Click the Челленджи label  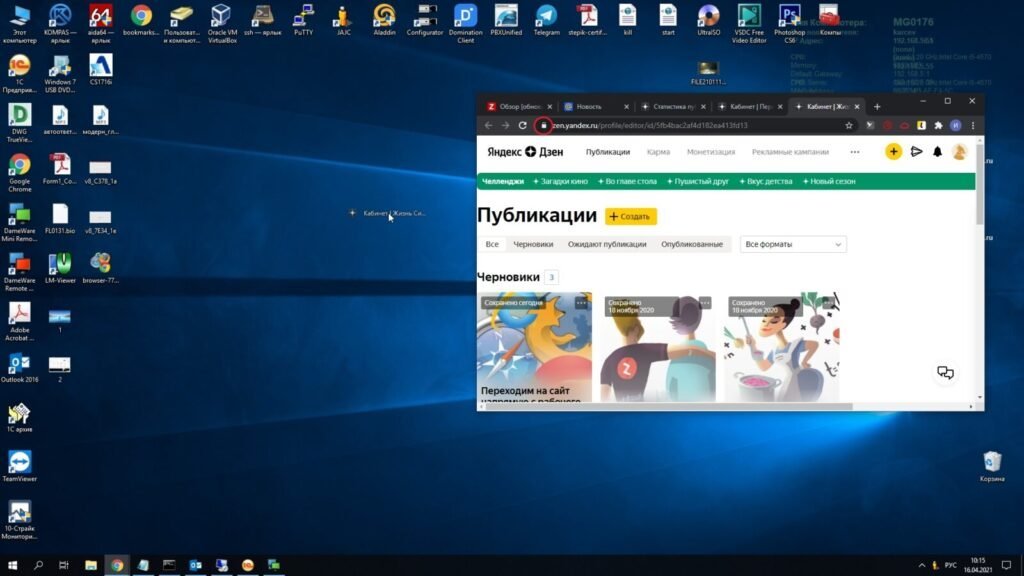pyautogui.click(x=503, y=182)
